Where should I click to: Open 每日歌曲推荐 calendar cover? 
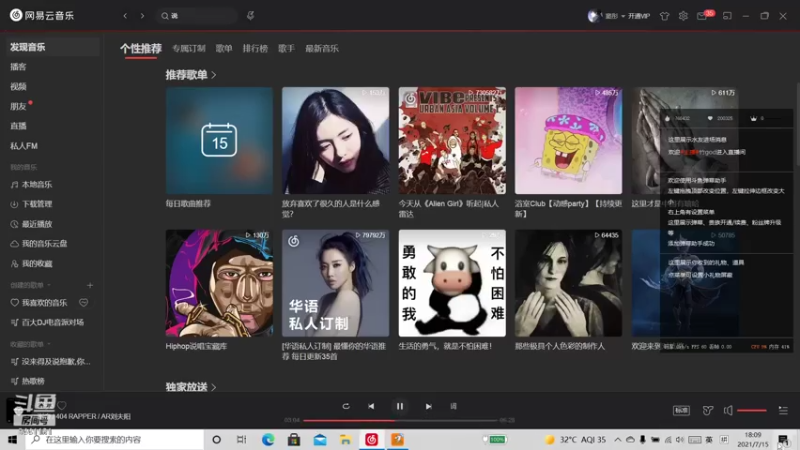pyautogui.click(x=219, y=140)
